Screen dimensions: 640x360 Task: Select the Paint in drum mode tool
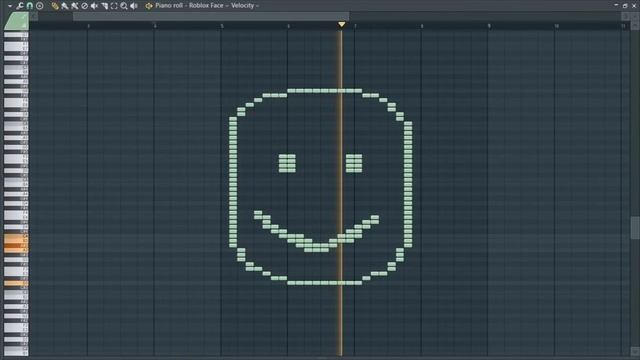74,6
